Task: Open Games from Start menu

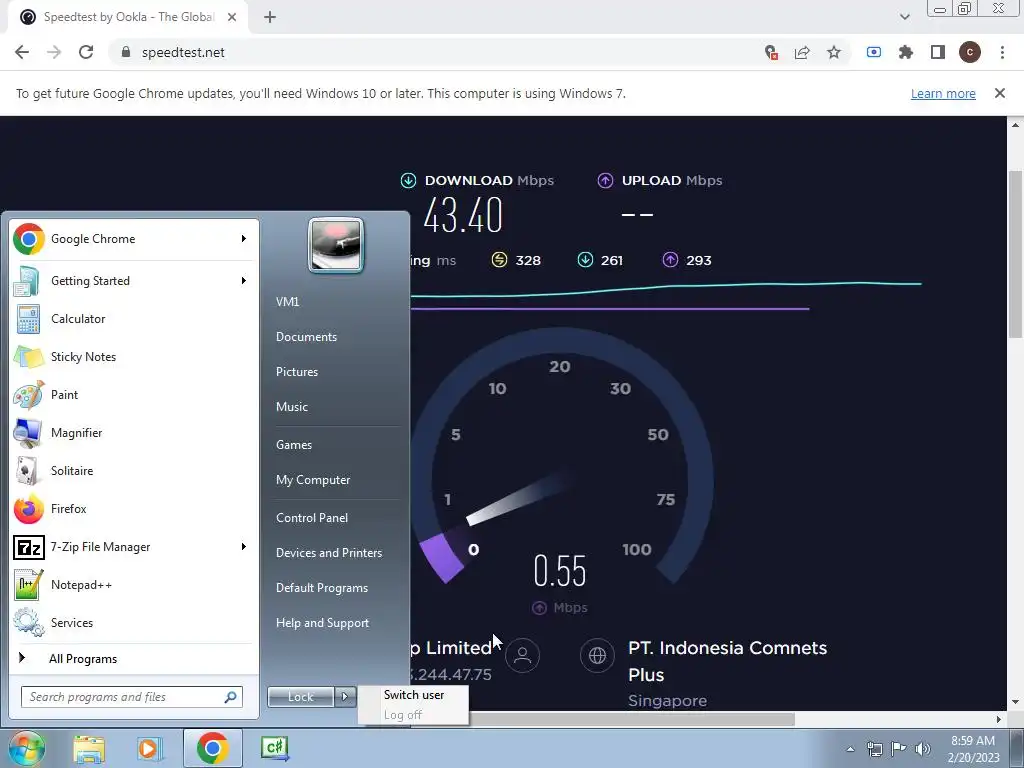Action: [x=294, y=445]
